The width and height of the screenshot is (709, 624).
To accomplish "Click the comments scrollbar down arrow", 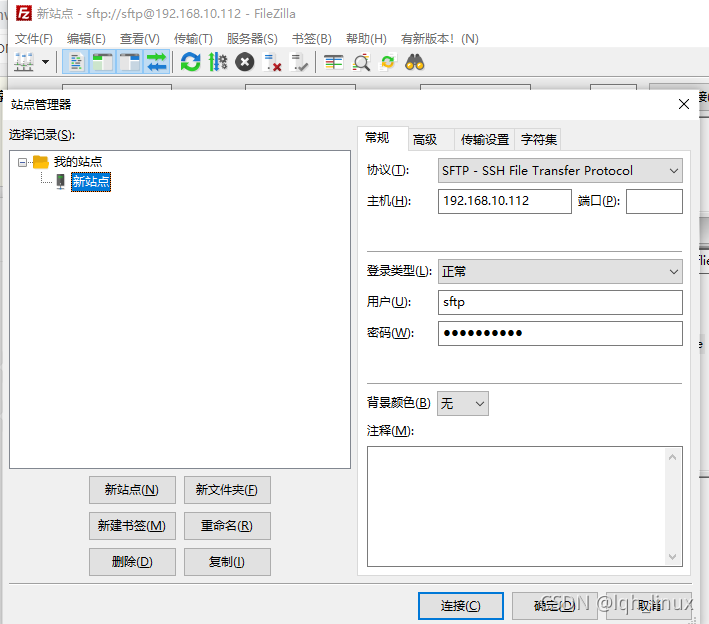I will [672, 557].
